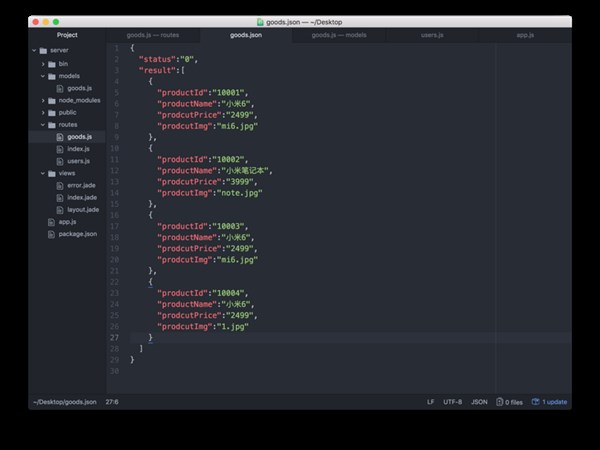Switch to the users.js tab
600x450 pixels.
point(432,35)
